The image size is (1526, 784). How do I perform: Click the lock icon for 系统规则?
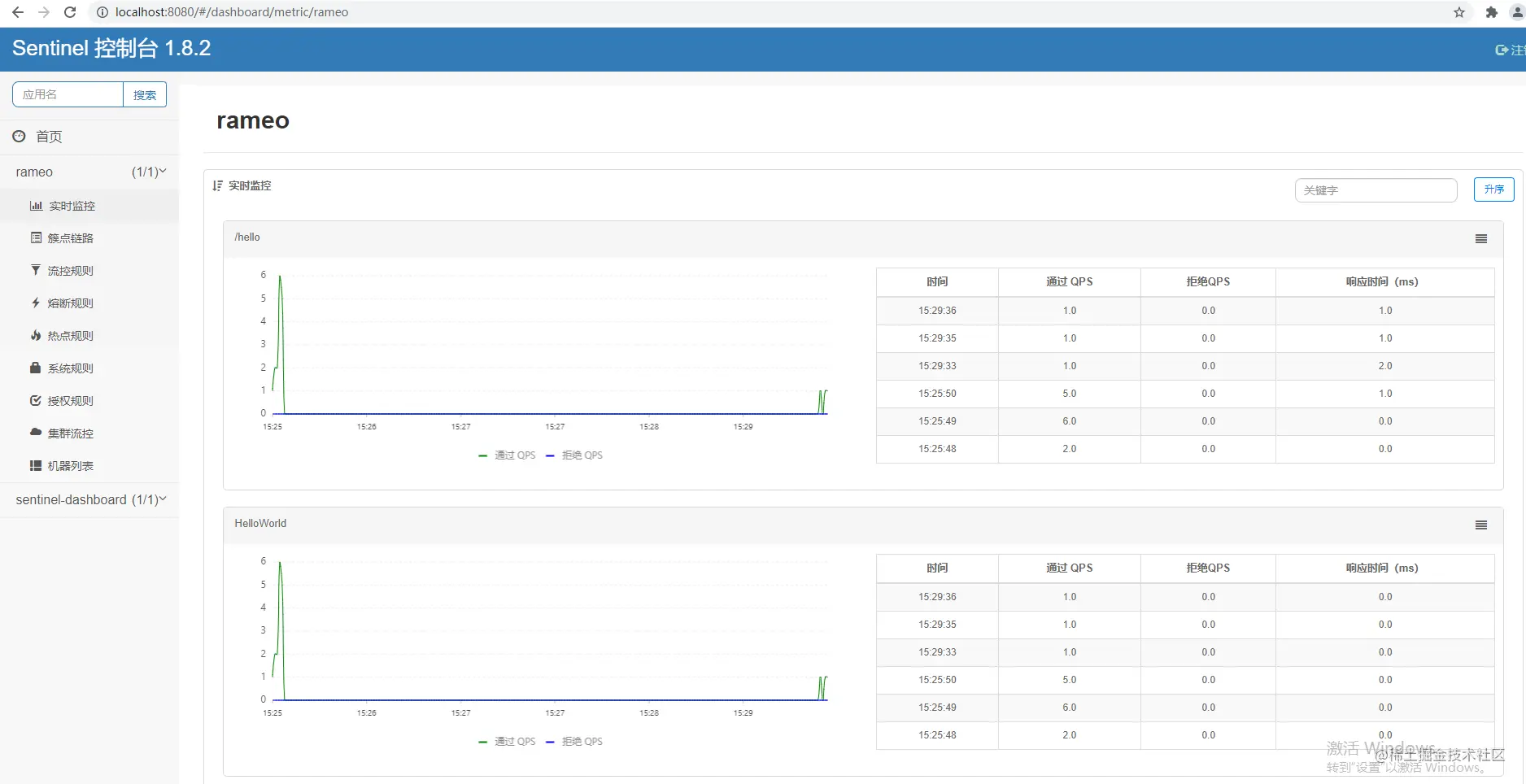[x=36, y=368]
